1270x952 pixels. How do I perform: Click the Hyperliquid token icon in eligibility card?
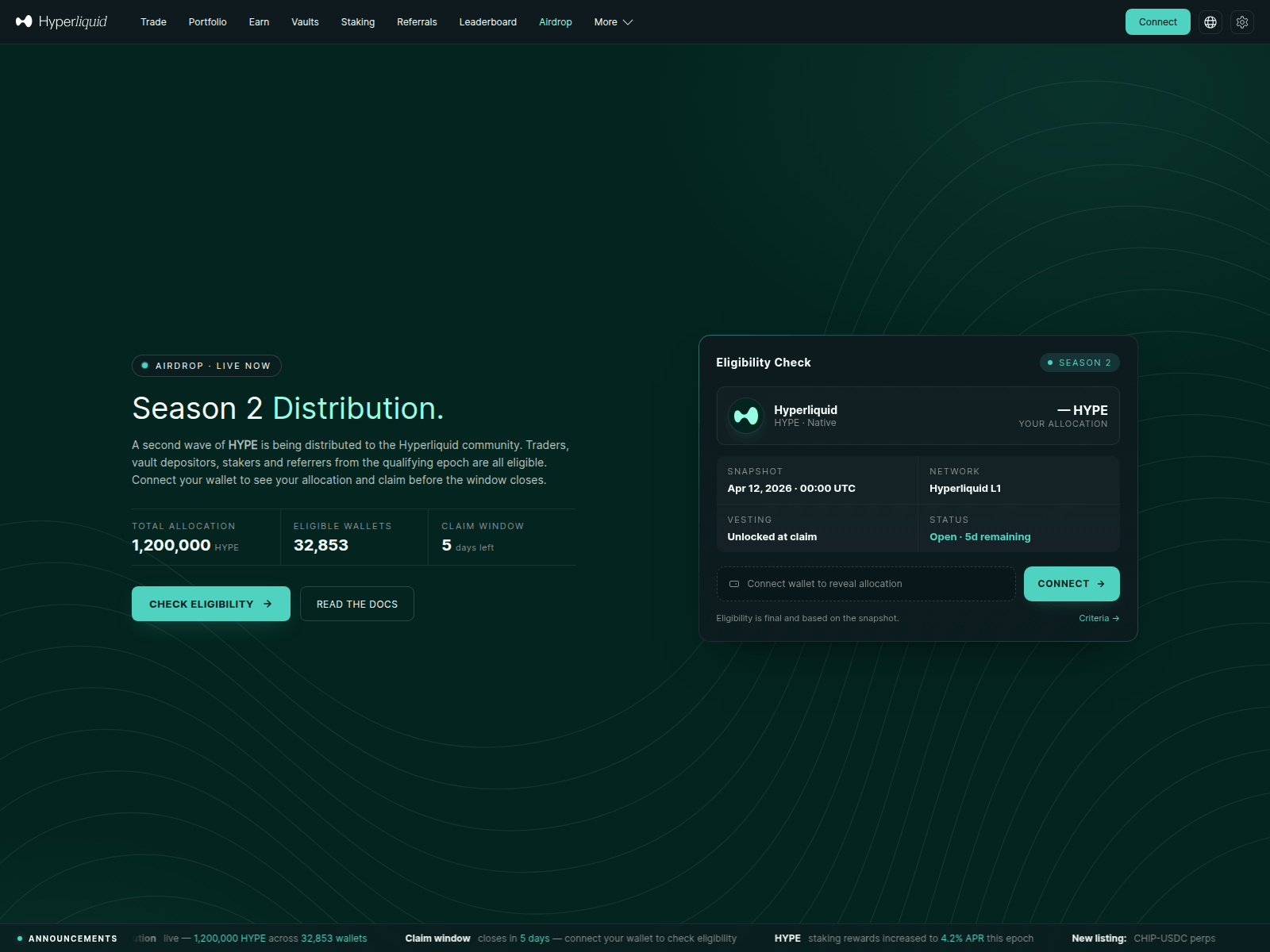746,416
